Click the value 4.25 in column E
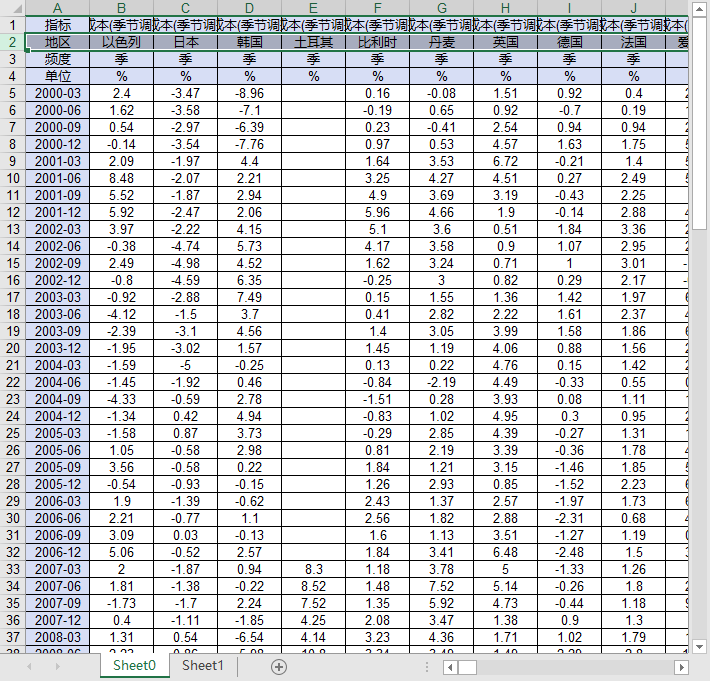710x681 pixels. point(313,620)
